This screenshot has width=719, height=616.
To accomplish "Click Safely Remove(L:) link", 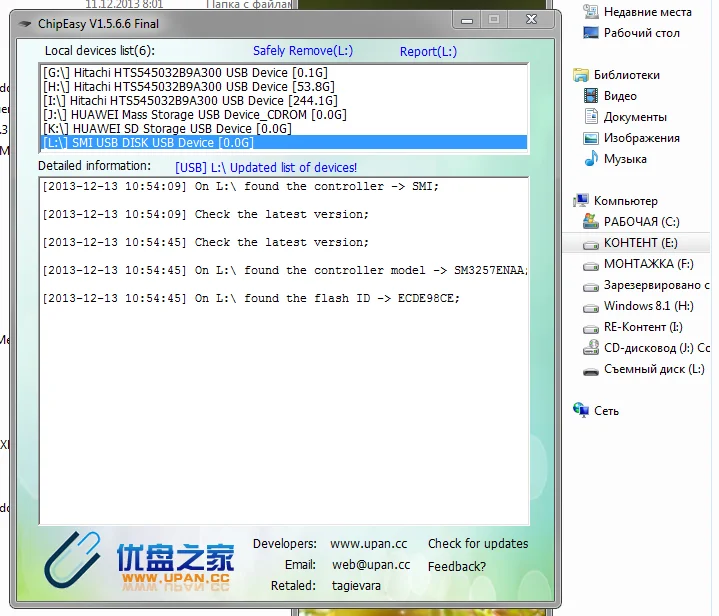I will pos(303,50).
